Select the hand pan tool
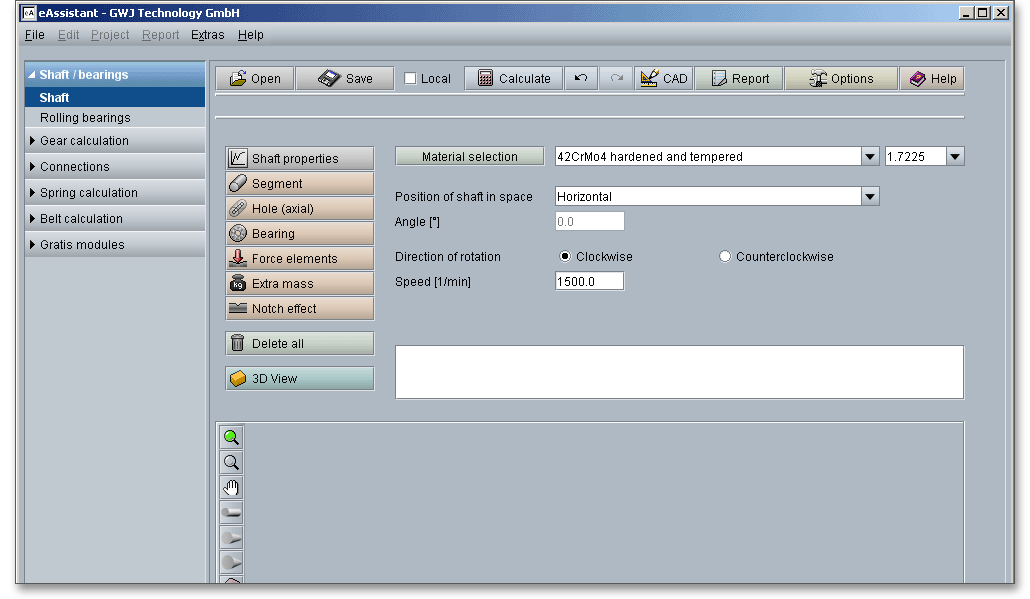The image size is (1030, 599). [231, 487]
